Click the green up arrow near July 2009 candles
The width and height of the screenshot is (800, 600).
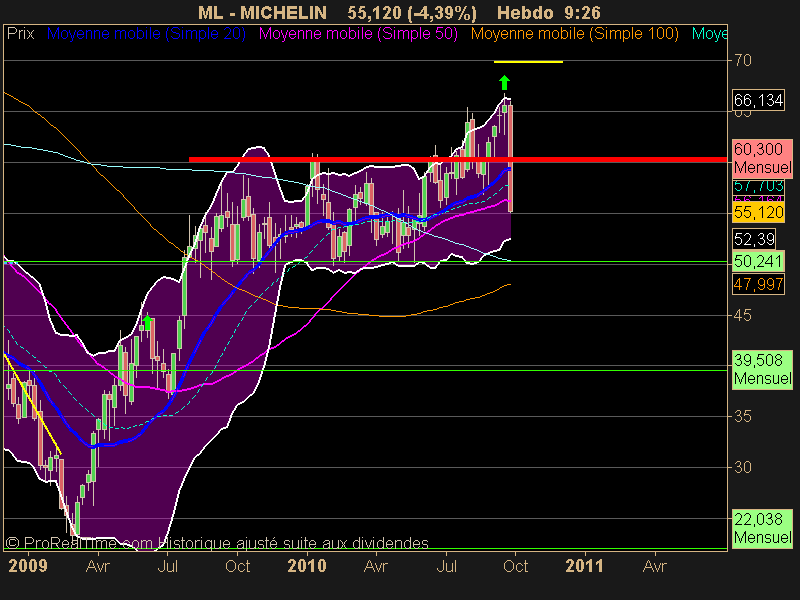[147, 322]
